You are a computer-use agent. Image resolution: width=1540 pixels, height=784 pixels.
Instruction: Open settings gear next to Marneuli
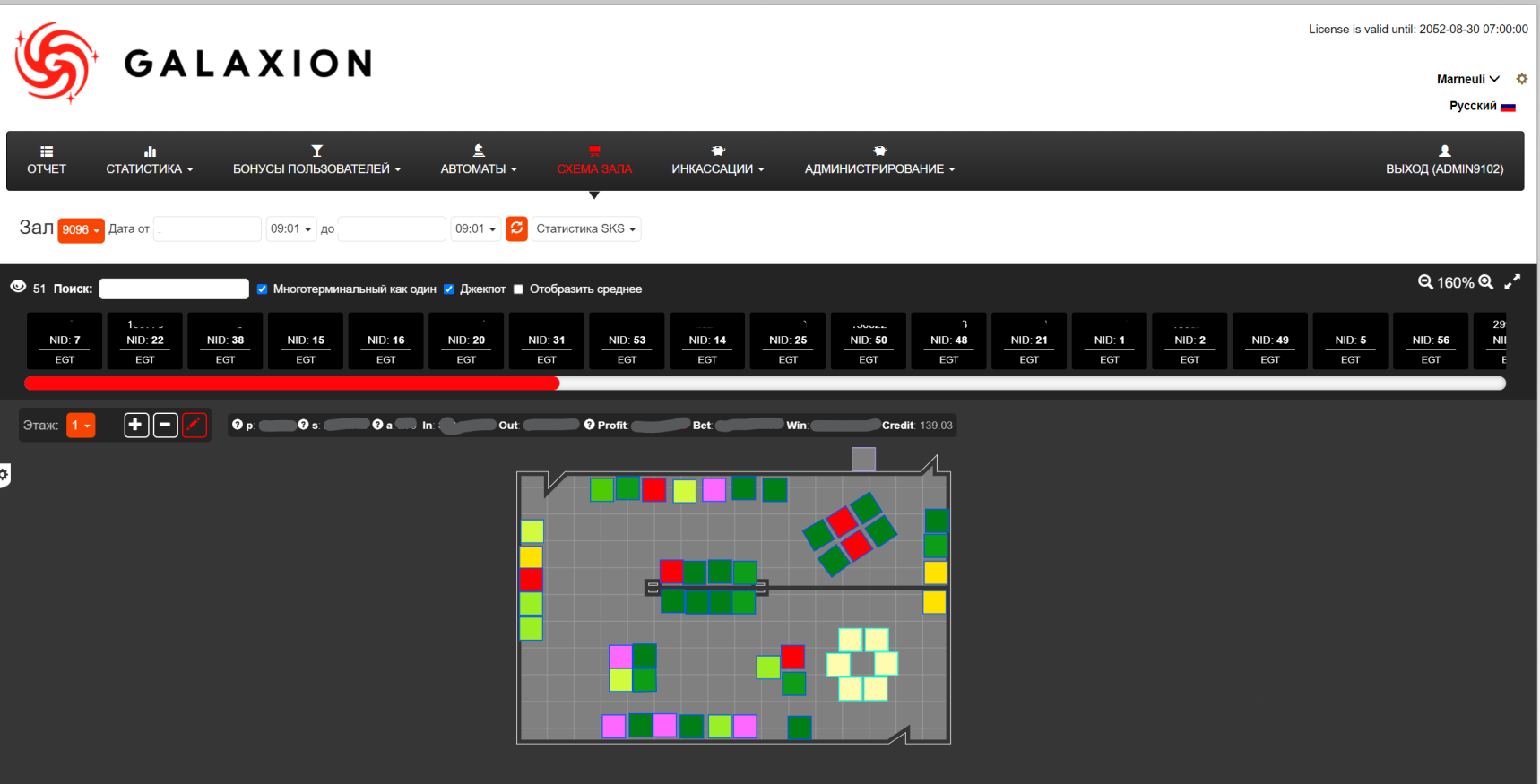pyautogui.click(x=1521, y=79)
